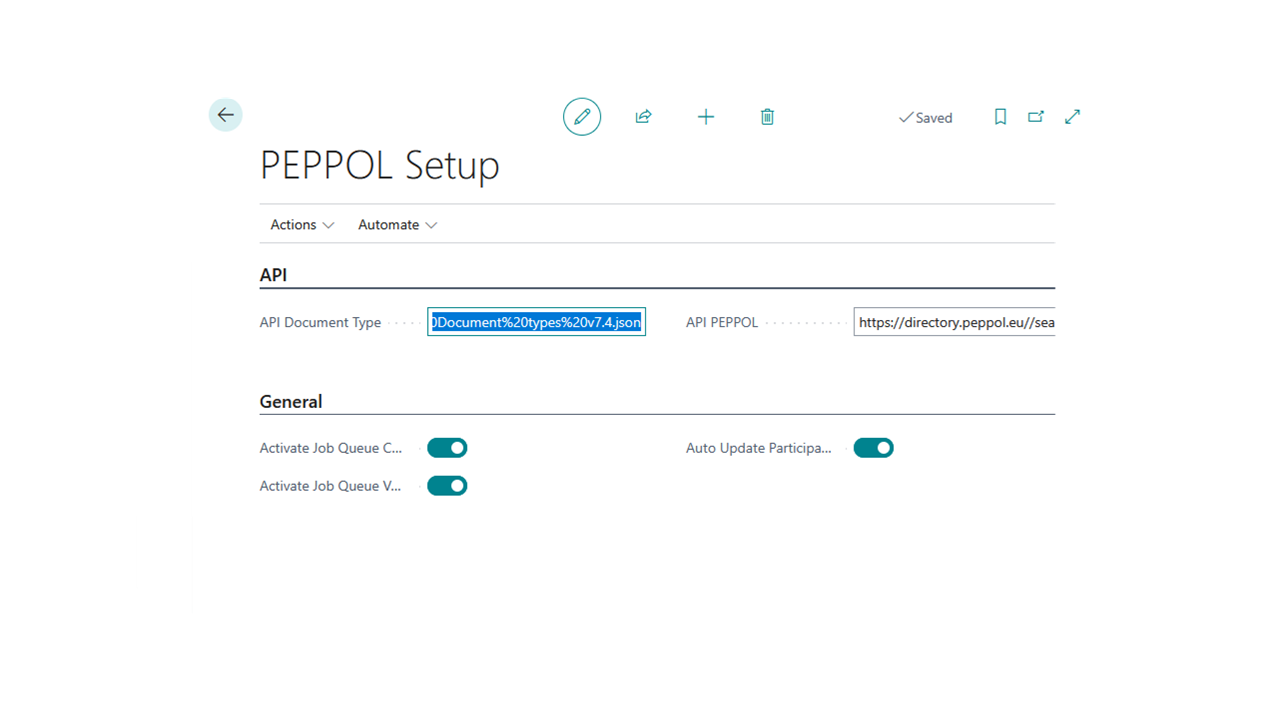The height and width of the screenshot is (720, 1280).
Task: Click the API Document Type field
Action: click(x=536, y=322)
